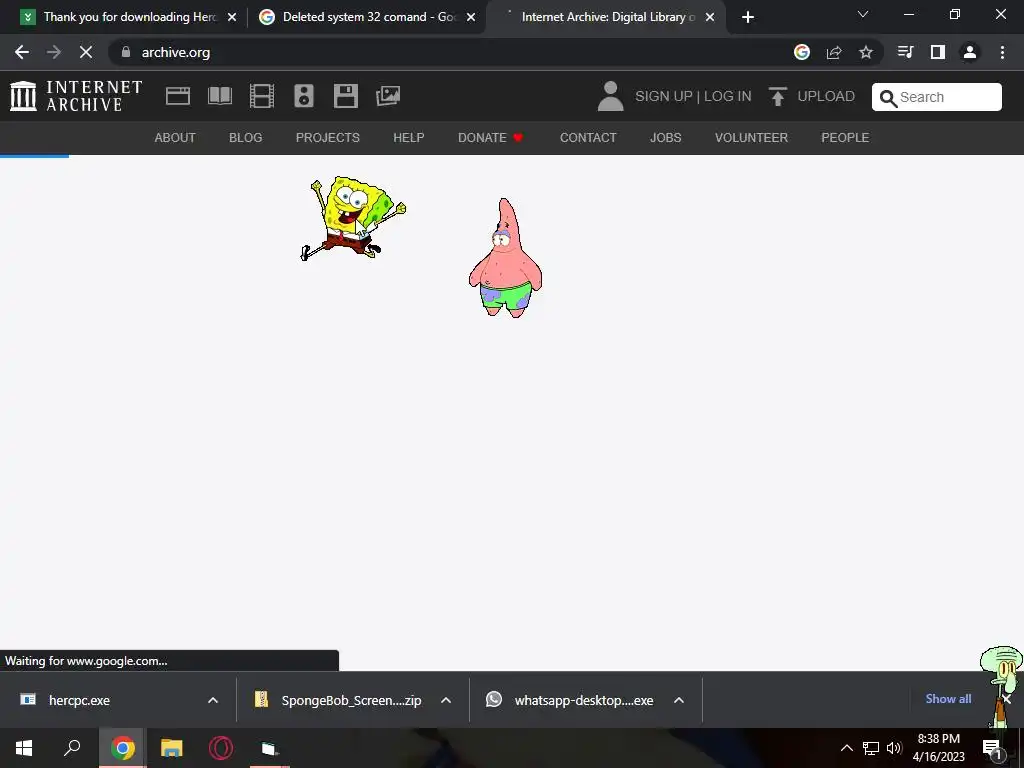Open the PROJECTS navigation link
1024x768 pixels.
328,138
